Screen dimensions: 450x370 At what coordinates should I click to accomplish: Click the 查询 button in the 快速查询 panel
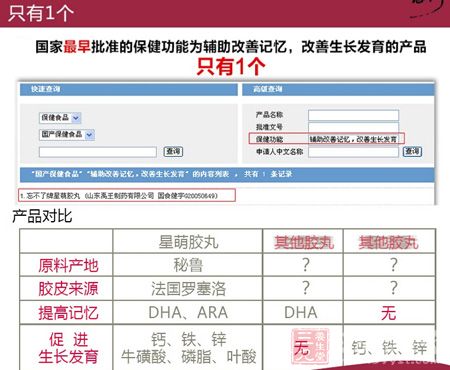pos(173,152)
